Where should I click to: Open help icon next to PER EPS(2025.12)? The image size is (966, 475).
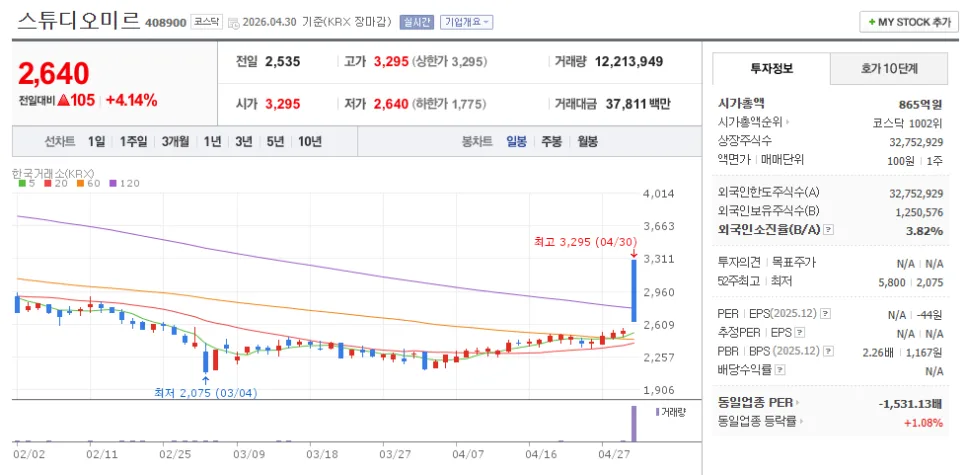point(826,314)
